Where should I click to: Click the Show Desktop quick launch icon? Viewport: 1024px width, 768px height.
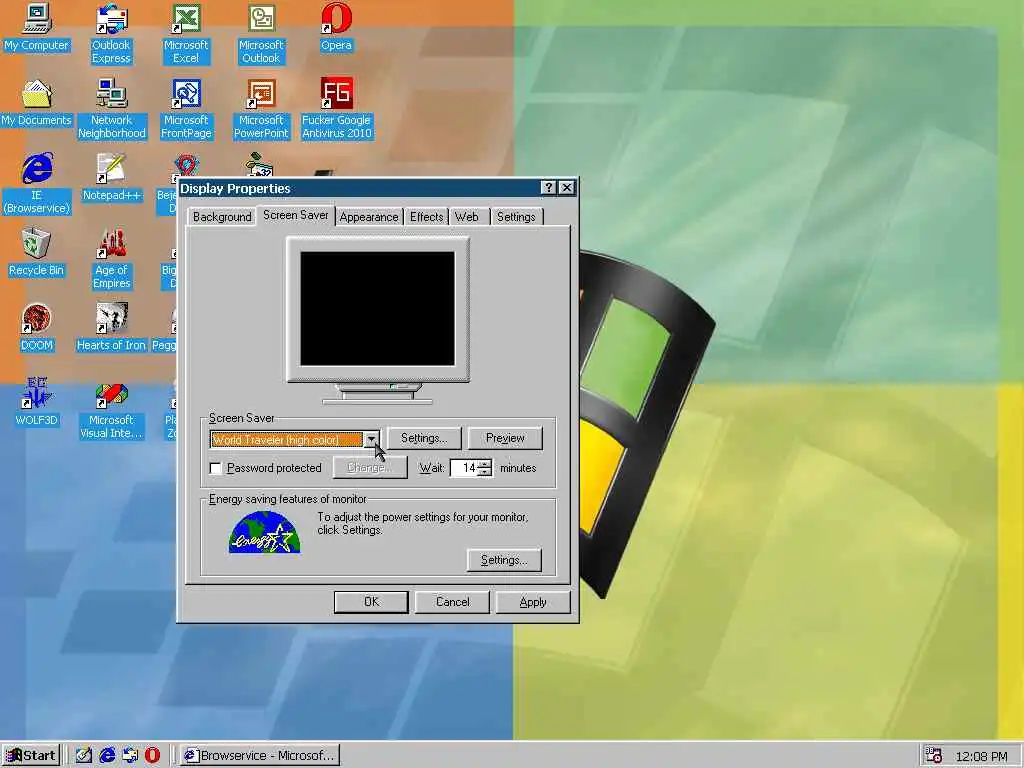click(83, 755)
